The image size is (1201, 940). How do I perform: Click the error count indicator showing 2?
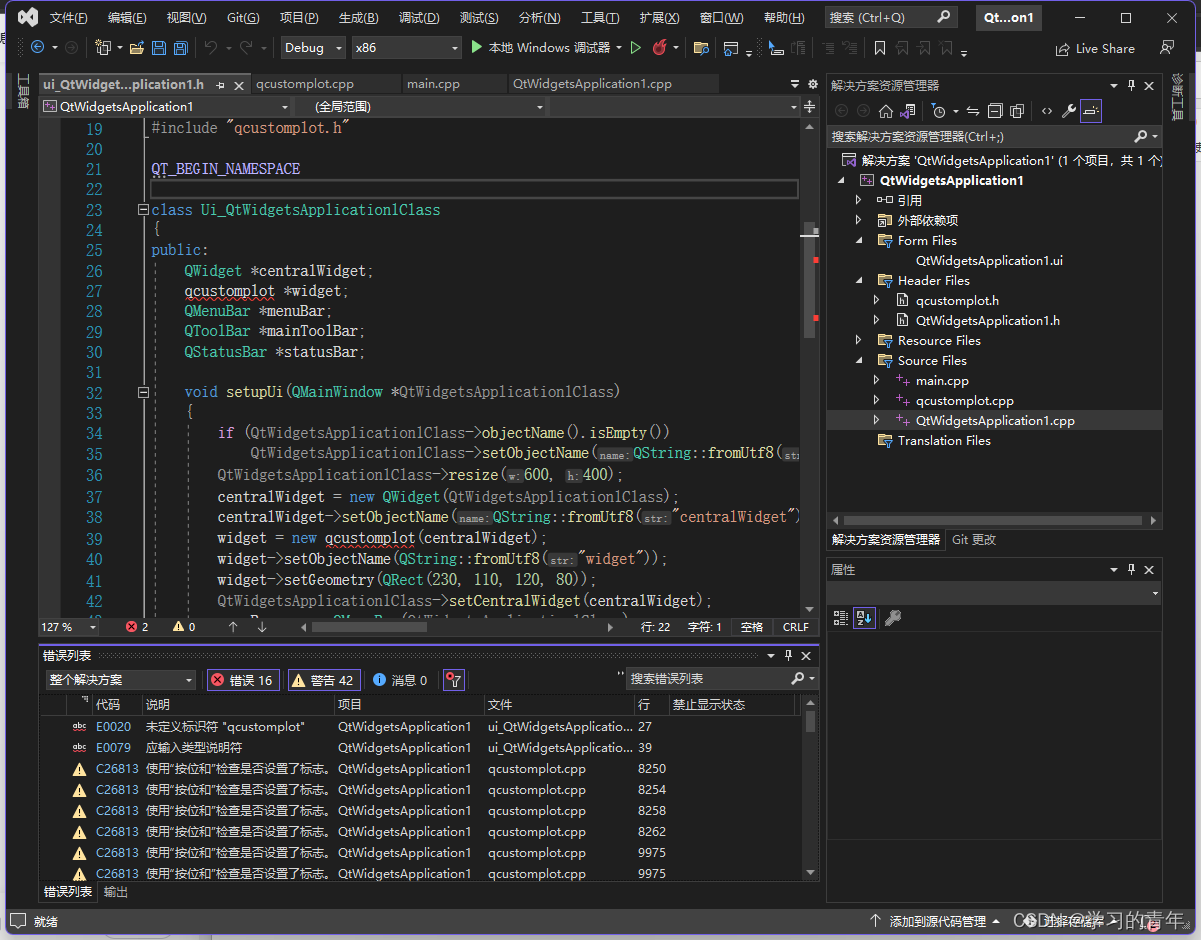137,627
